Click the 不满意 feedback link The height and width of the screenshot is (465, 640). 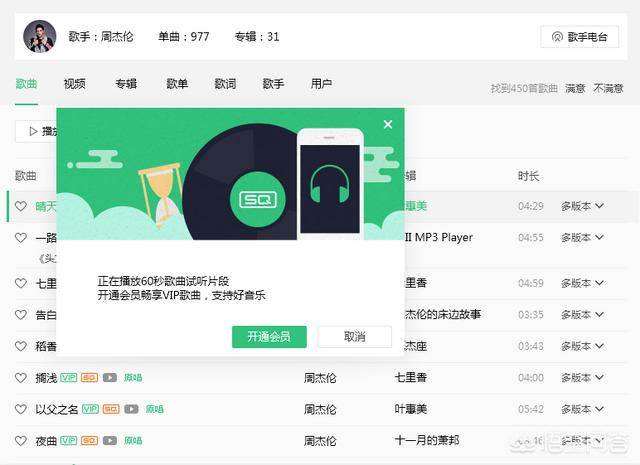click(x=608, y=88)
